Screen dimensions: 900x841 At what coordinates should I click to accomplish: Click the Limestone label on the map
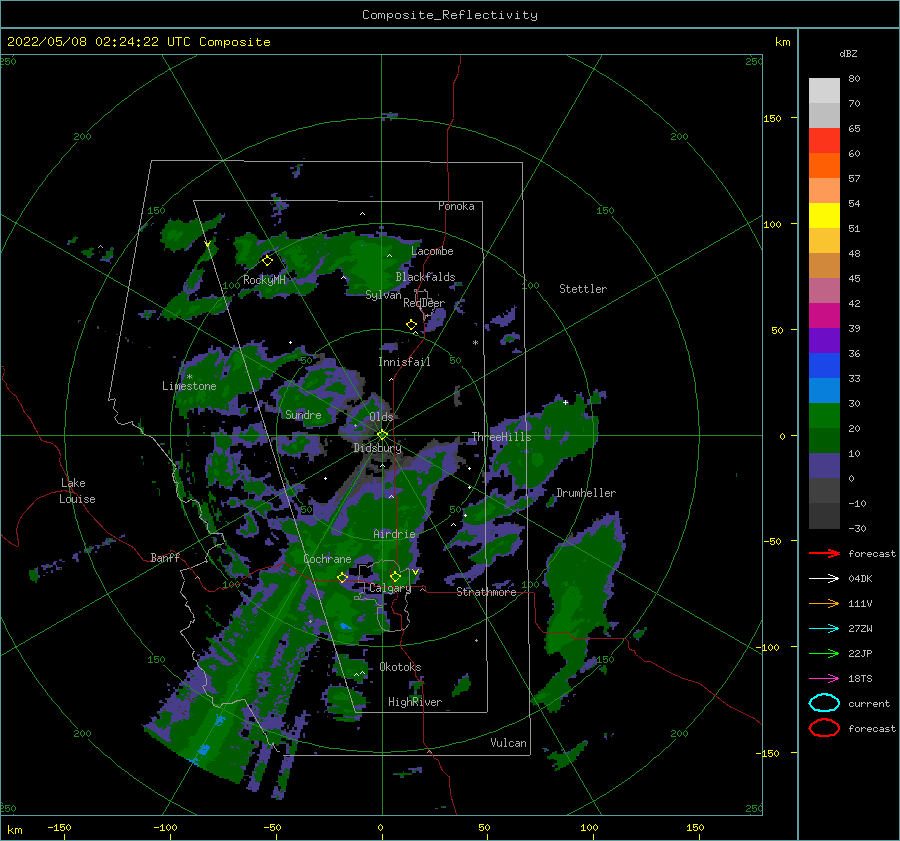[189, 386]
